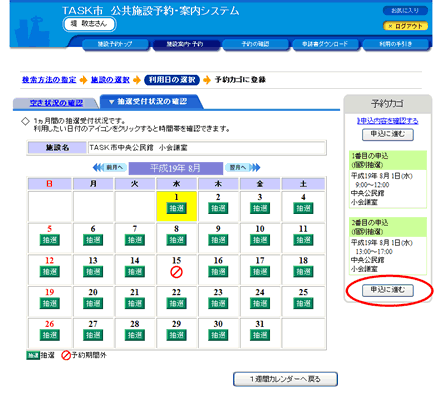Open the 施設案内・予約 navigation tab
The image size is (440, 395).
click(x=185, y=44)
